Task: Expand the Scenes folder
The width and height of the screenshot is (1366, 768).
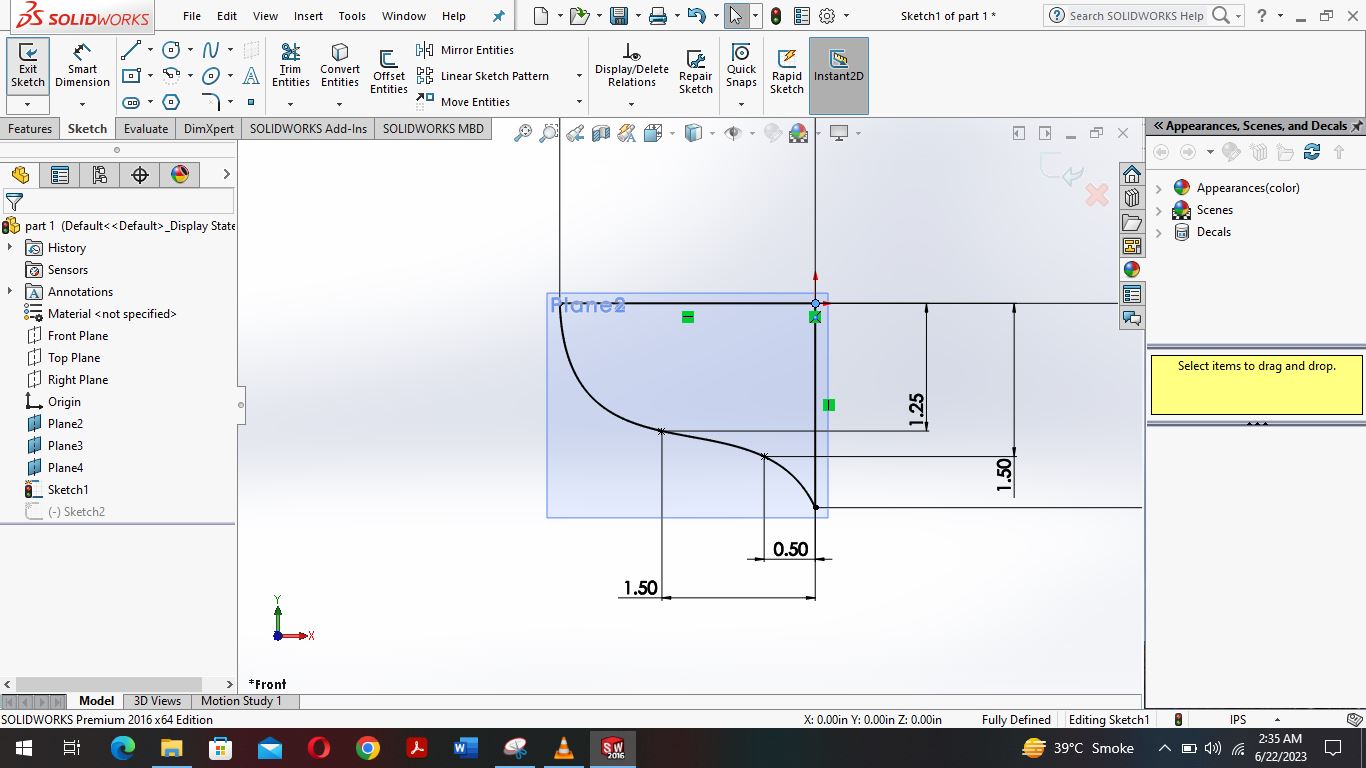Action: pyautogui.click(x=1159, y=210)
